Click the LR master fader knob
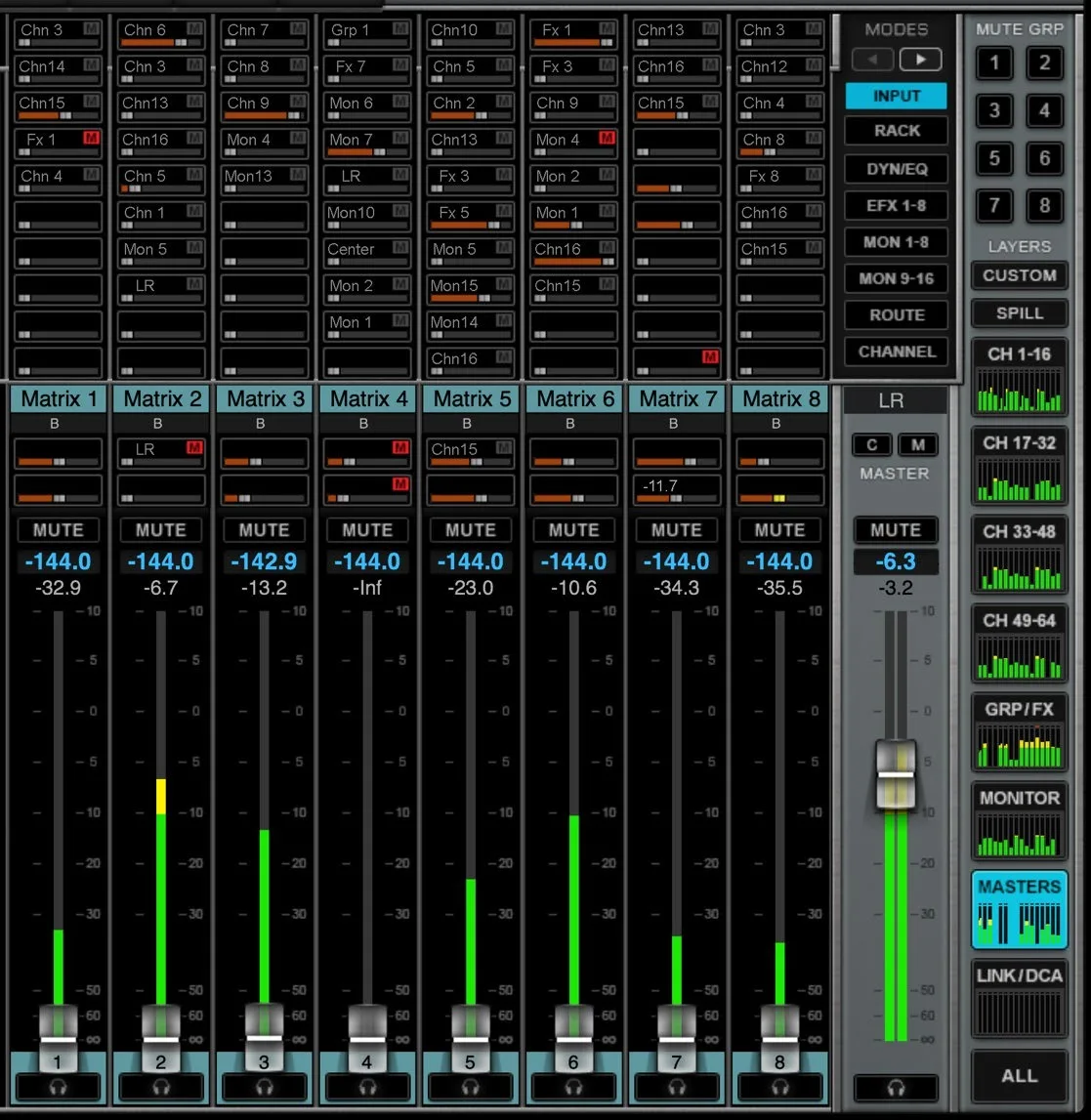The height and width of the screenshot is (1120, 1091). (896, 775)
